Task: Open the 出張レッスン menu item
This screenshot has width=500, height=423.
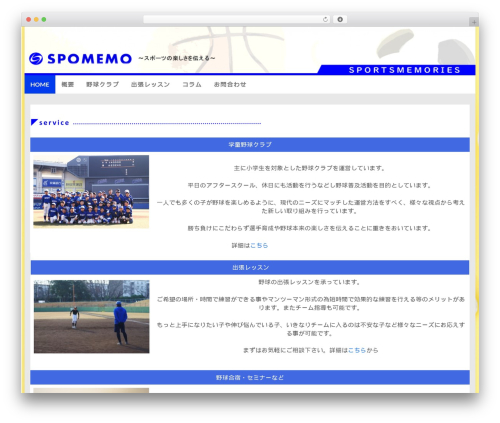Action: point(150,85)
